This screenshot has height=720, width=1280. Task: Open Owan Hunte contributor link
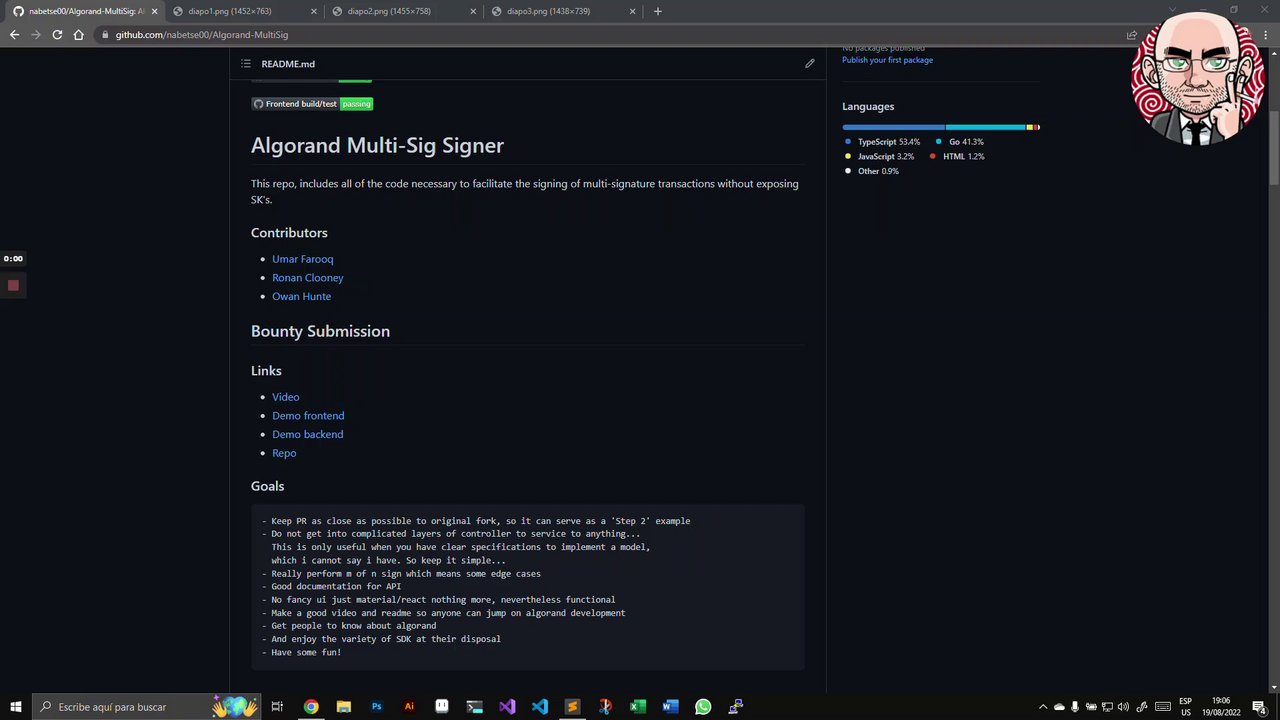coord(301,296)
